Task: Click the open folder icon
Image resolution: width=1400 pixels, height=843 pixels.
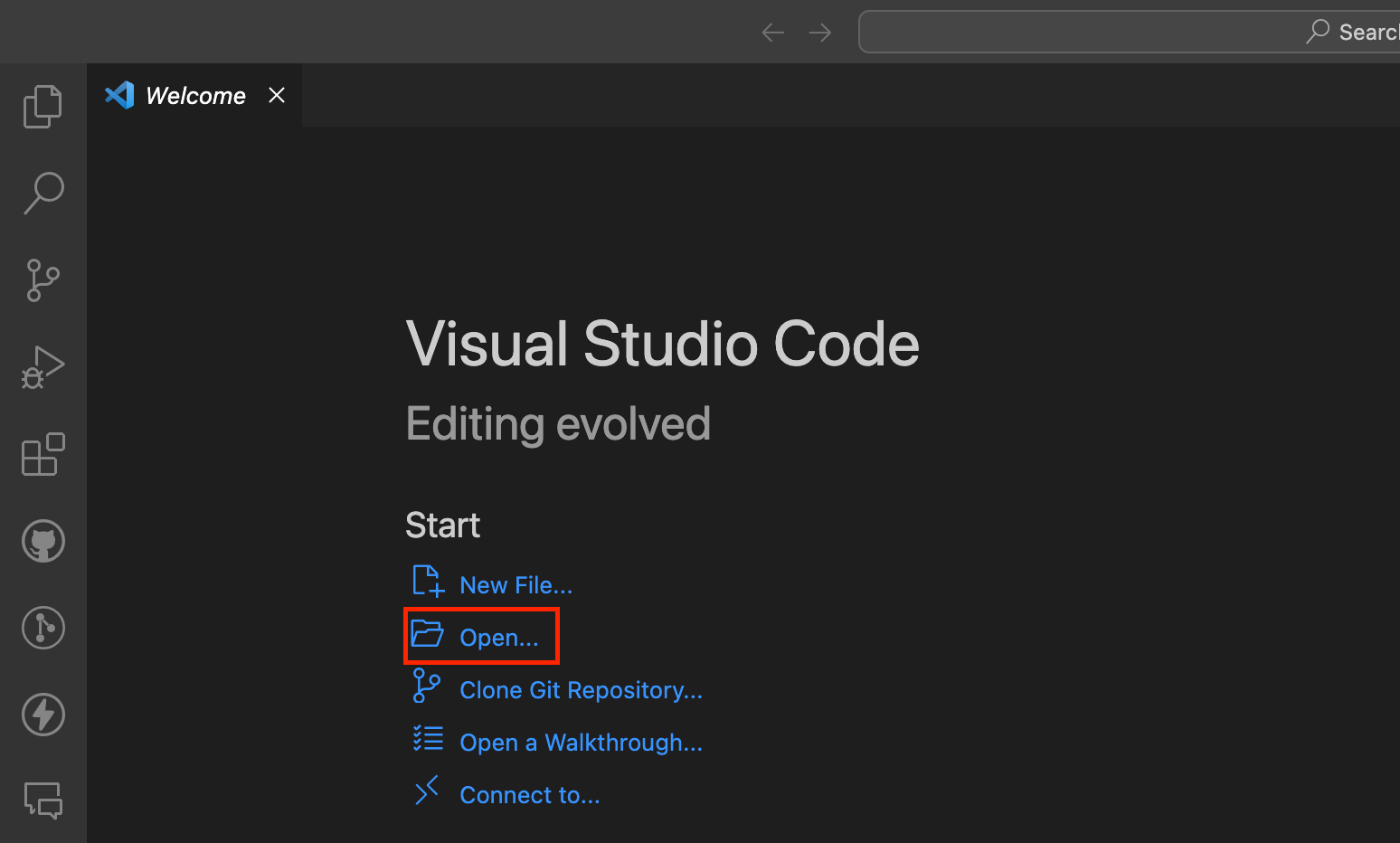Action: point(427,633)
